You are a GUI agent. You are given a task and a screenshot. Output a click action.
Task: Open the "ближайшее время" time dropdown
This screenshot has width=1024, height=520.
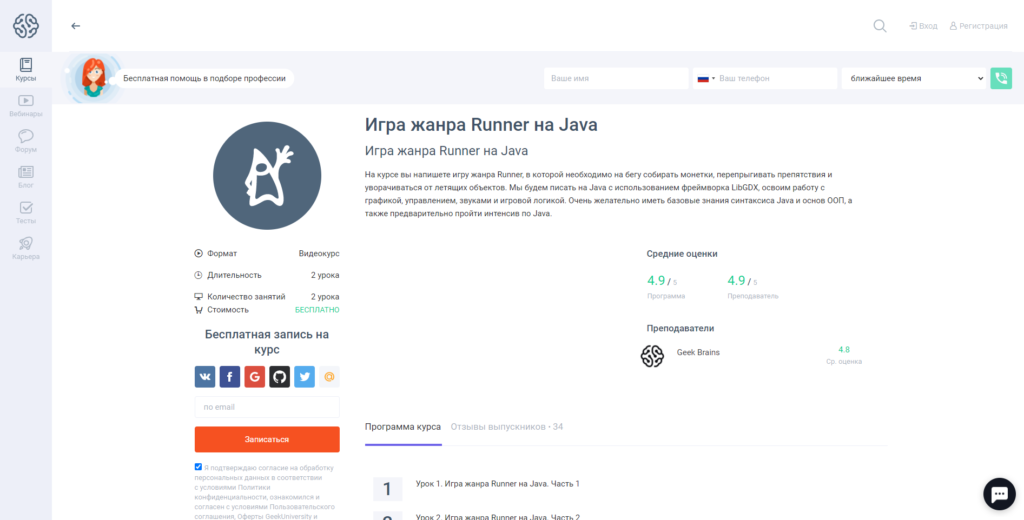(913, 78)
